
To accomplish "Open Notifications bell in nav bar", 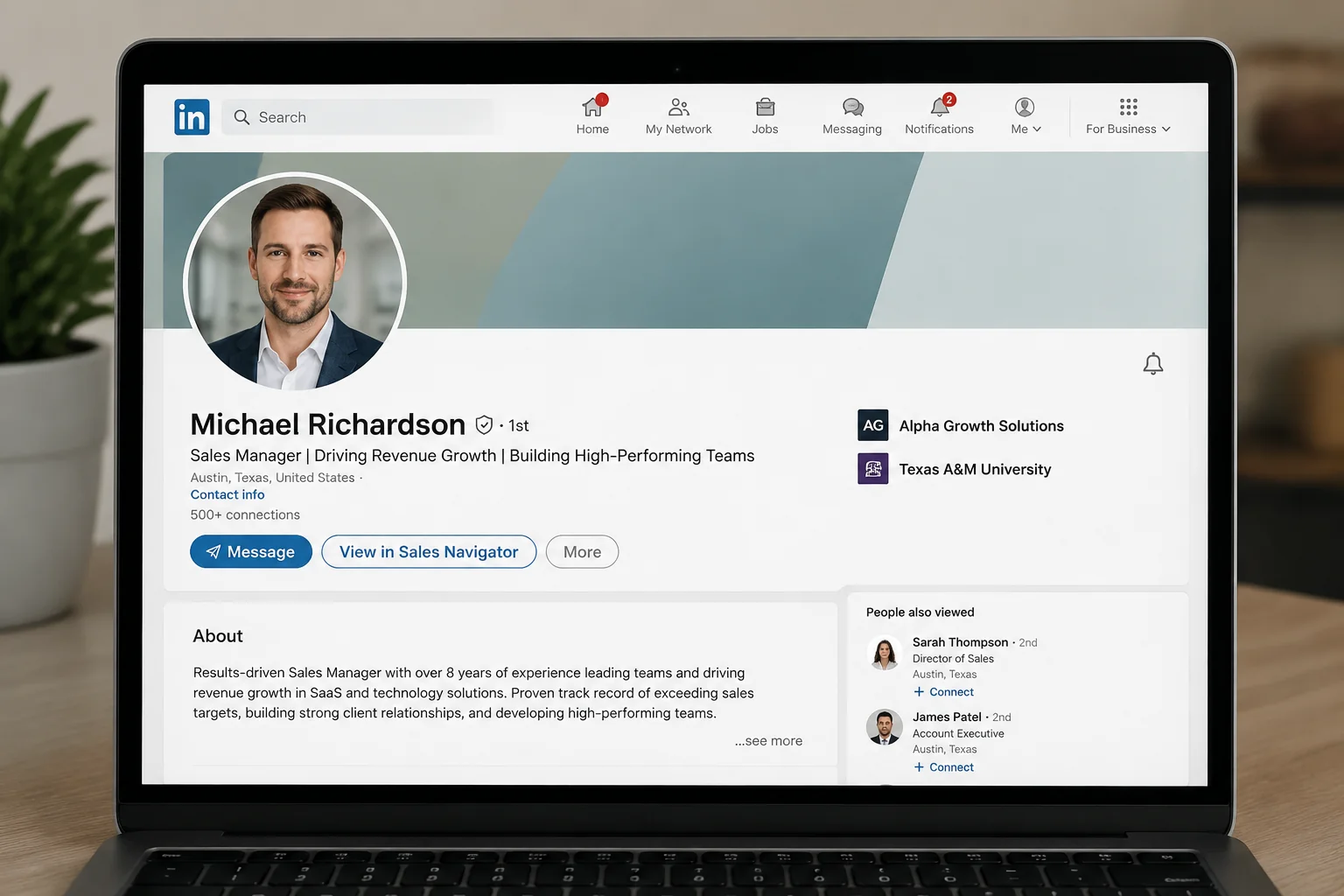I will pos(940,107).
